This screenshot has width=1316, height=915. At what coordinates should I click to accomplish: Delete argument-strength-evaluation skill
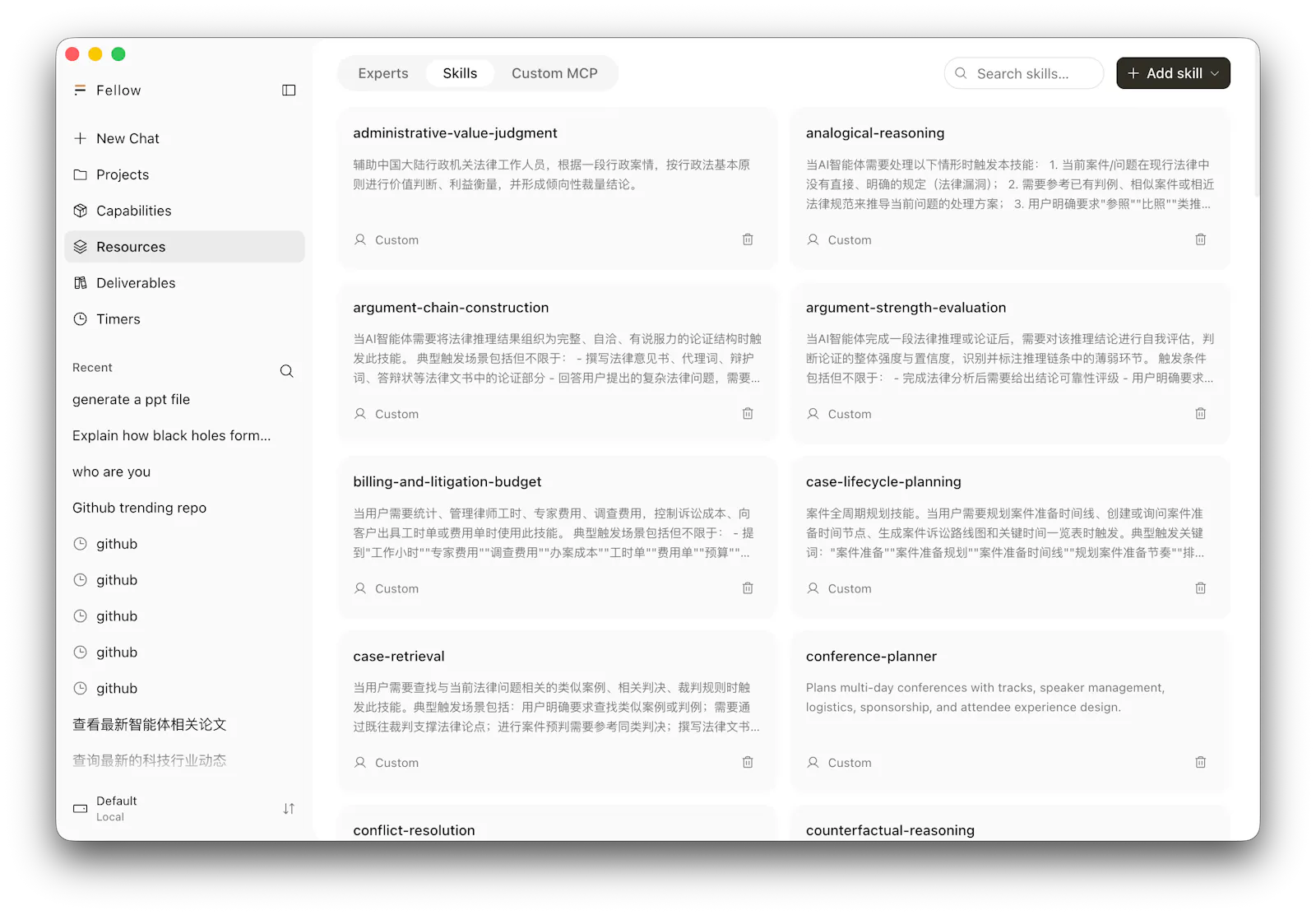click(1201, 414)
